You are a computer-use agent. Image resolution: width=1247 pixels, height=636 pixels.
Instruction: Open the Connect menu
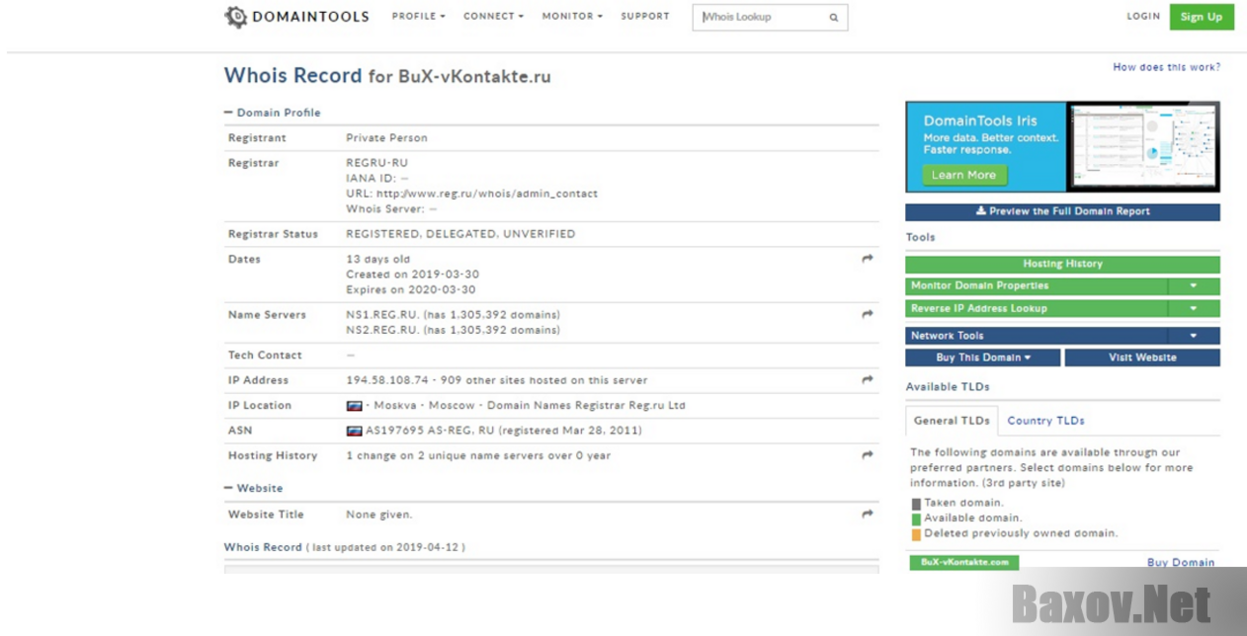click(493, 16)
